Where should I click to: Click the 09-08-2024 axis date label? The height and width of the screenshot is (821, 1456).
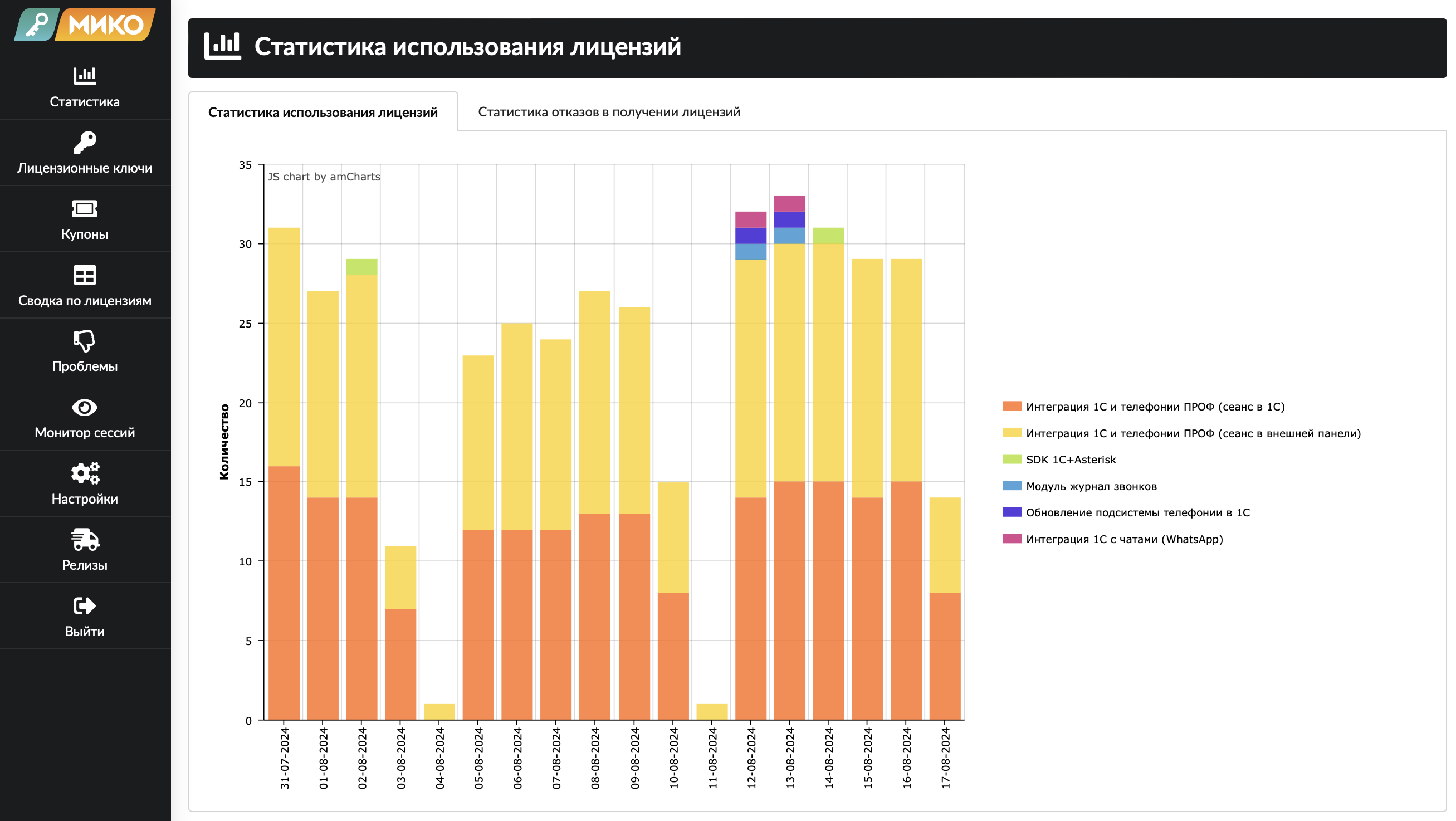634,758
